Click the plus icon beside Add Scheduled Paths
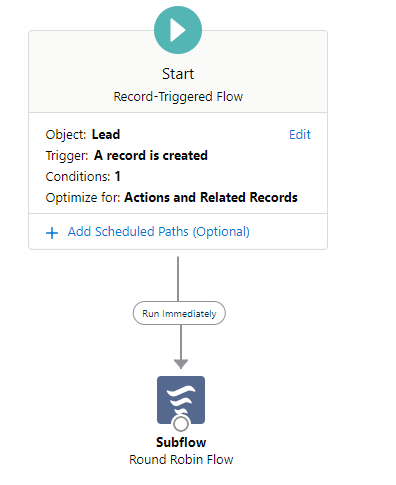396x485 pixels. (x=52, y=233)
